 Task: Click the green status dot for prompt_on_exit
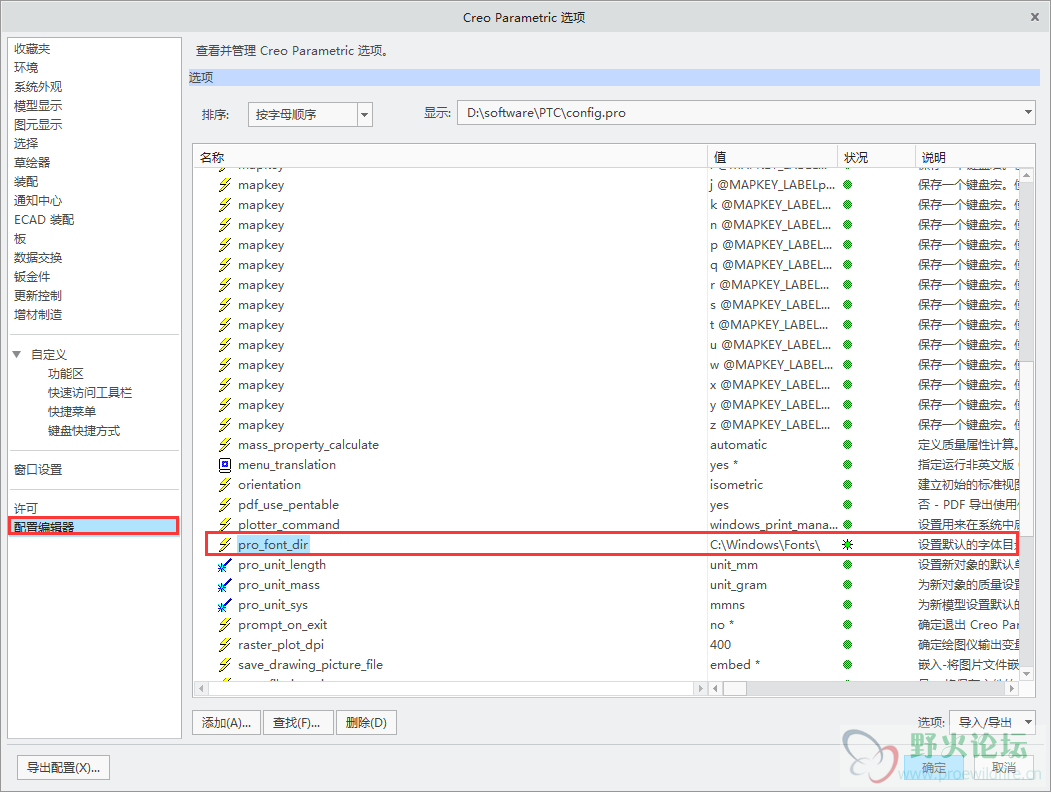[x=847, y=624]
